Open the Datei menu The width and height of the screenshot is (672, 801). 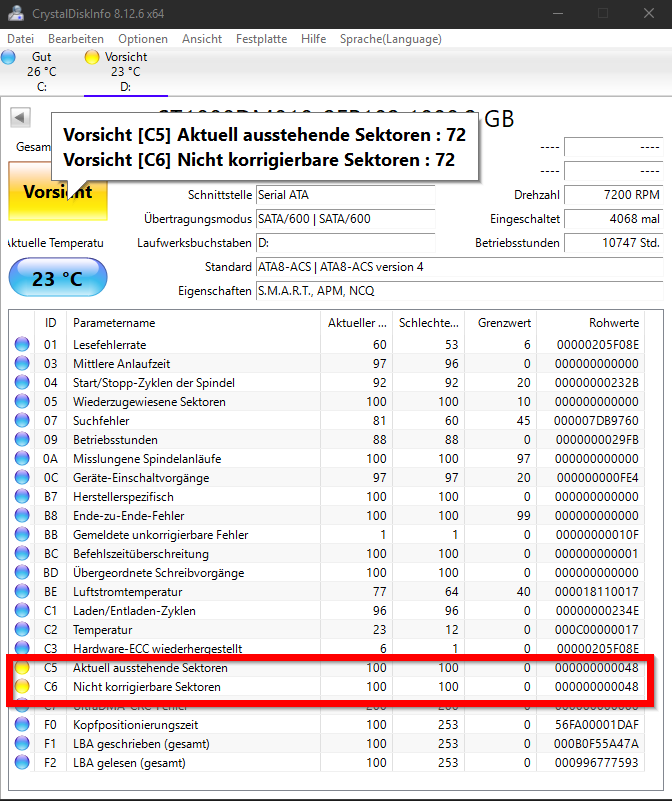20,39
